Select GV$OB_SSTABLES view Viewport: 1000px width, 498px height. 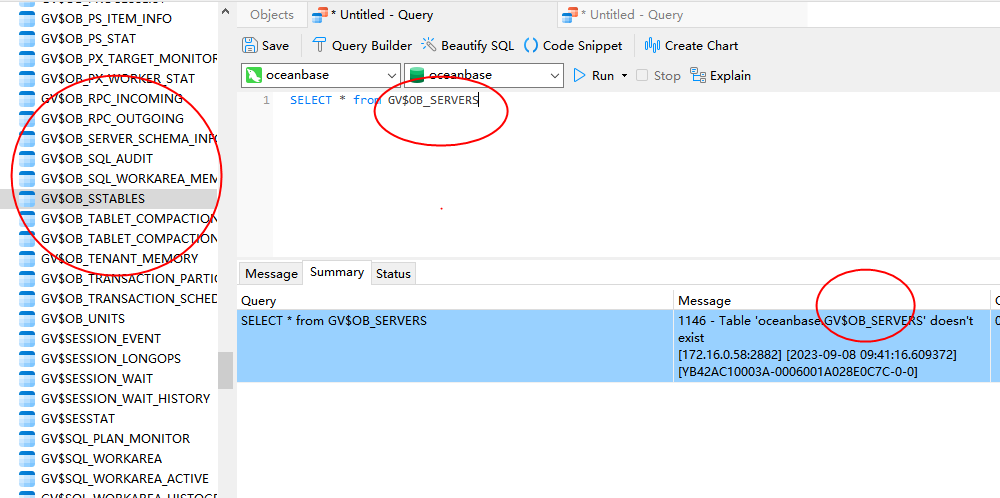pyautogui.click(x=93, y=199)
